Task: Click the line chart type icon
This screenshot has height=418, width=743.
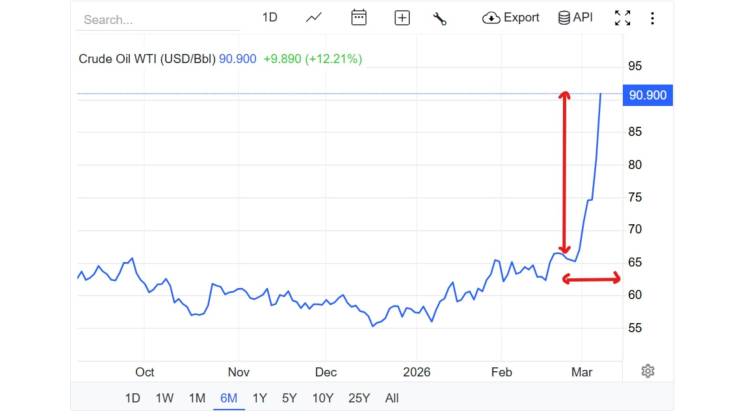Action: pos(314,18)
